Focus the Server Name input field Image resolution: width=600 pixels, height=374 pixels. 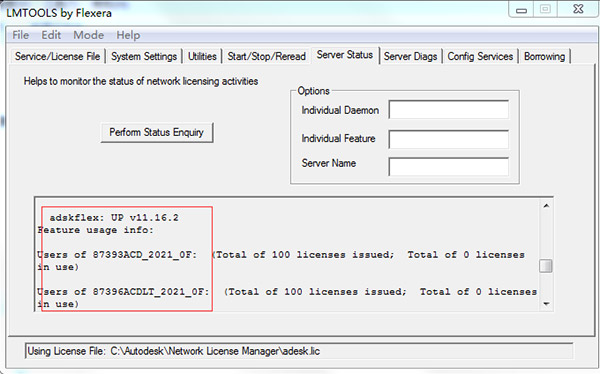[x=448, y=166]
